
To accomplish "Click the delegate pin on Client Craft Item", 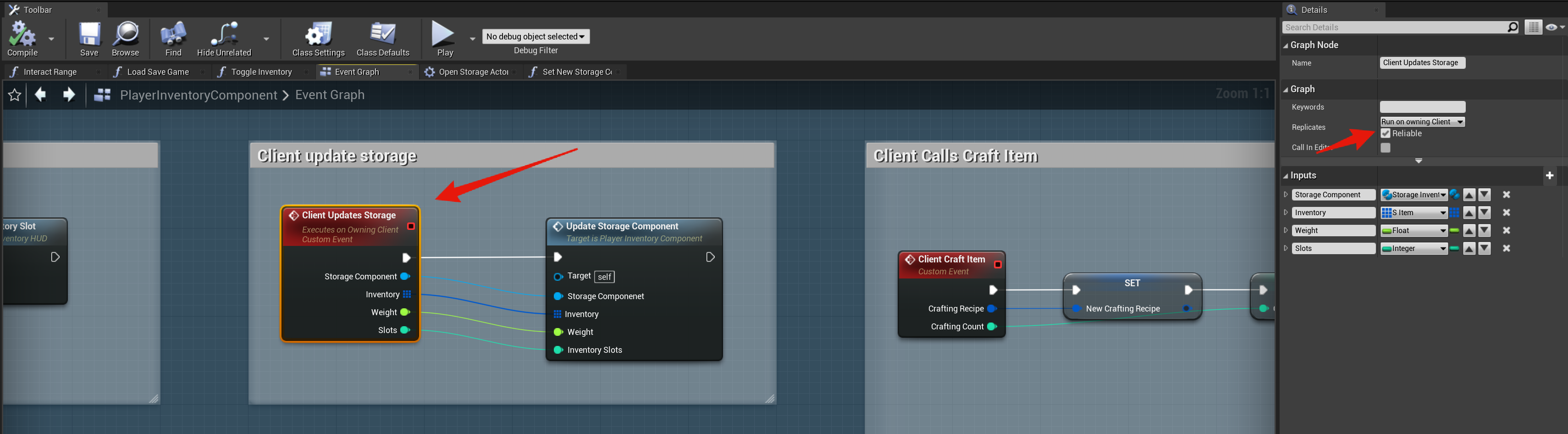I will (x=998, y=265).
